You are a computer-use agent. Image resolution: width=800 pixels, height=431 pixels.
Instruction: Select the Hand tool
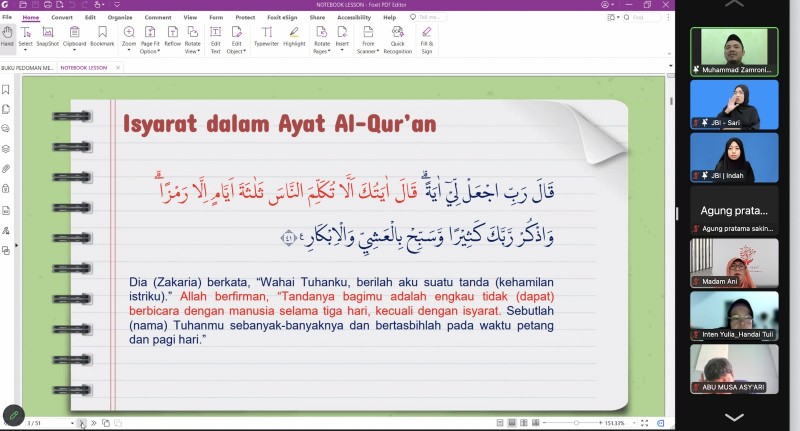tap(7, 37)
